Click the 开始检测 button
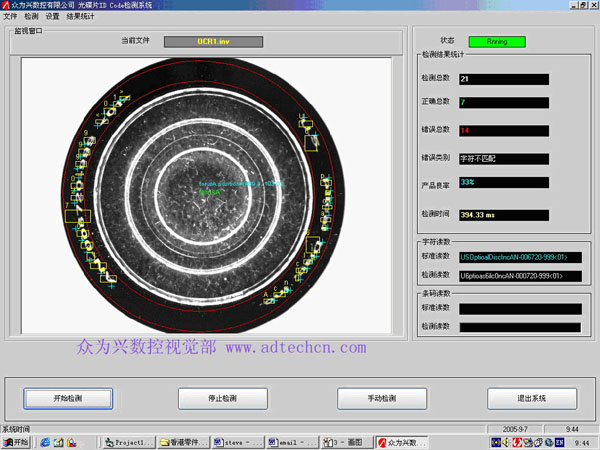The image size is (600, 450). [67, 397]
